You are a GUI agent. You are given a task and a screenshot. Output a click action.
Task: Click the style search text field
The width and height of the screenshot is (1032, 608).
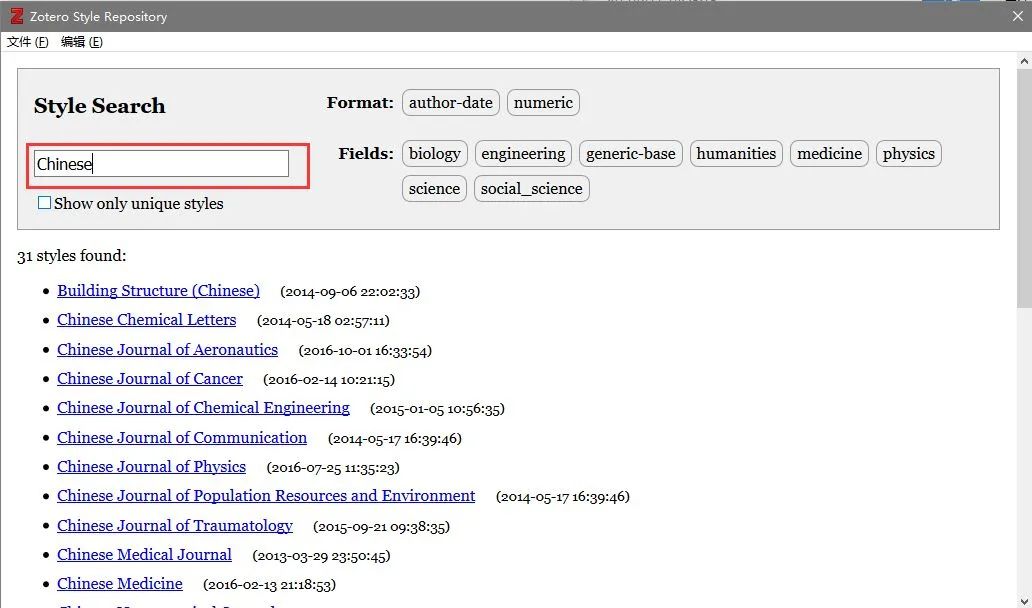point(161,164)
